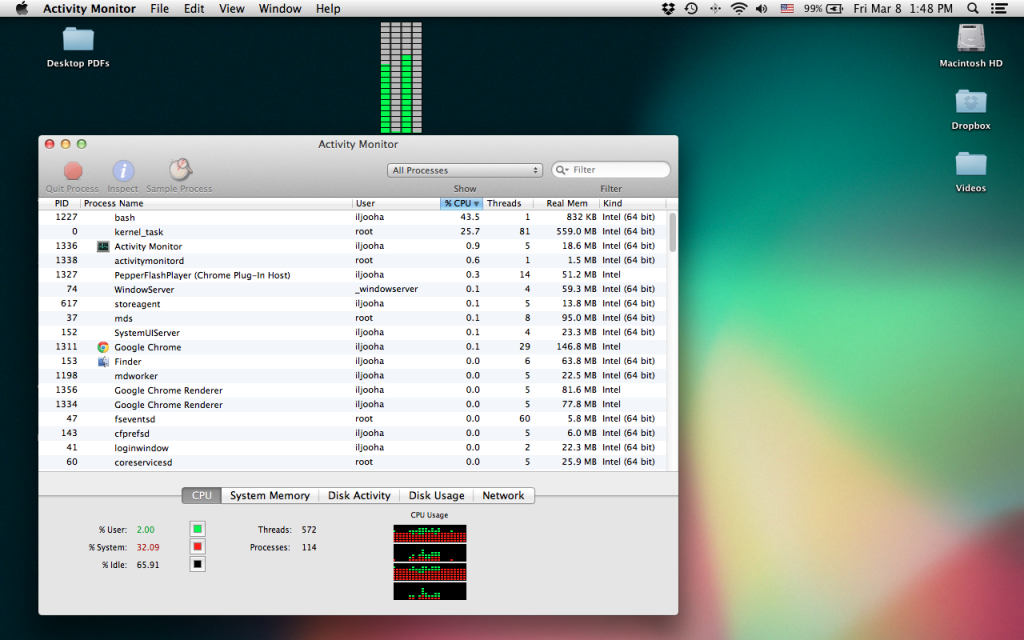This screenshot has height=640, width=1024.
Task: Sort by Process Name column header
Action: pyautogui.click(x=216, y=203)
